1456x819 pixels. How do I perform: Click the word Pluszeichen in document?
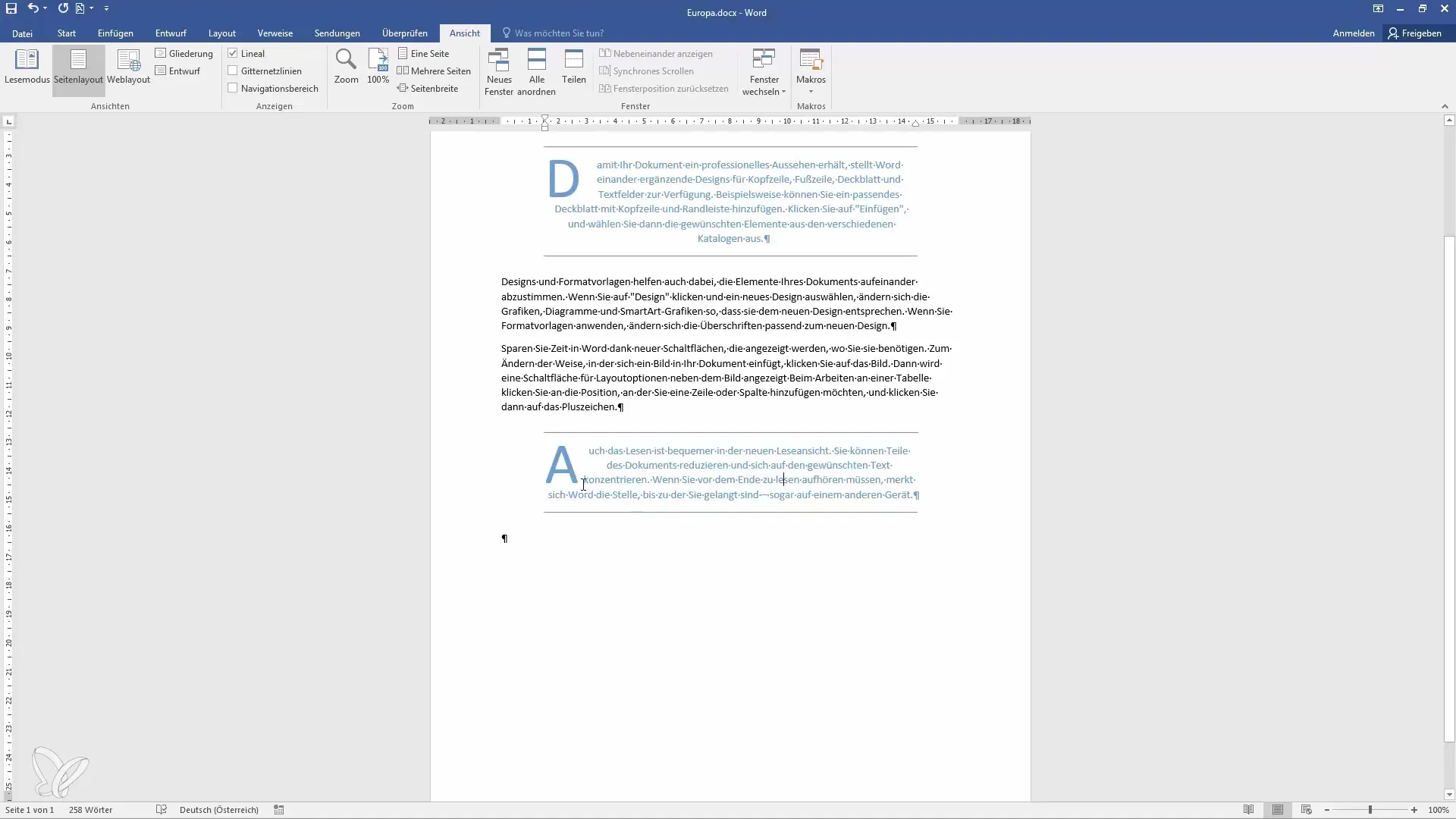pos(589,407)
